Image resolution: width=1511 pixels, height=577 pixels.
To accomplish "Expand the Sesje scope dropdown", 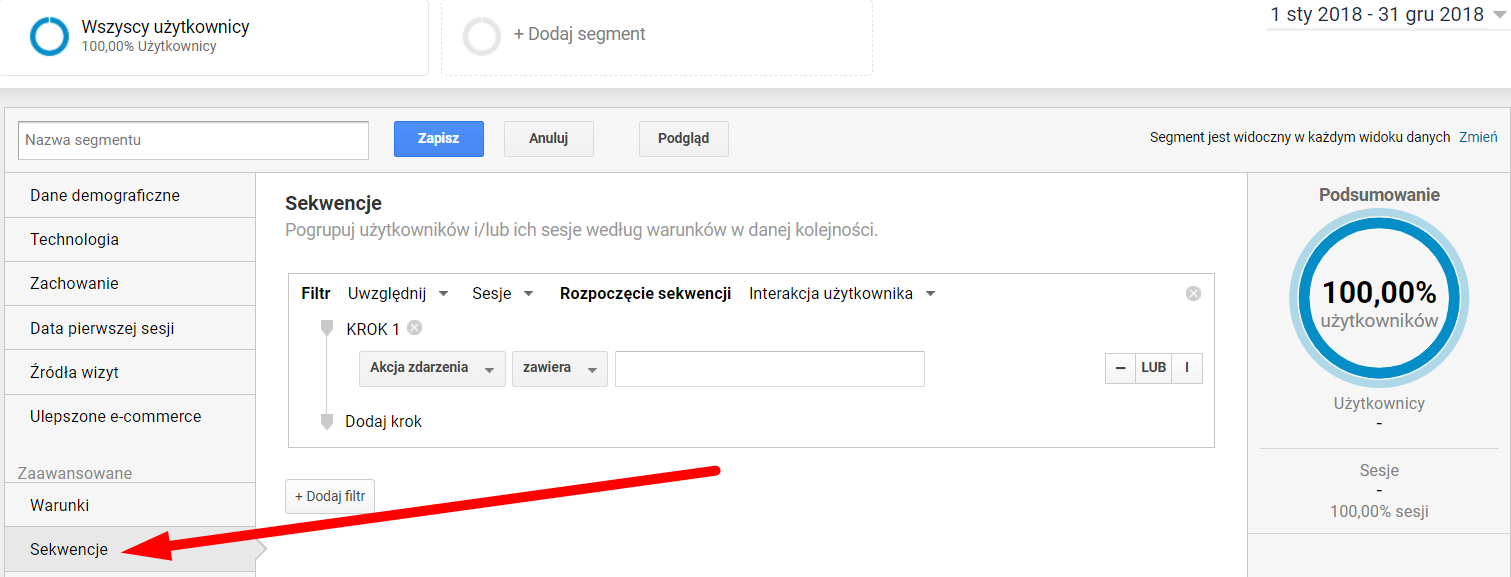I will 503,294.
